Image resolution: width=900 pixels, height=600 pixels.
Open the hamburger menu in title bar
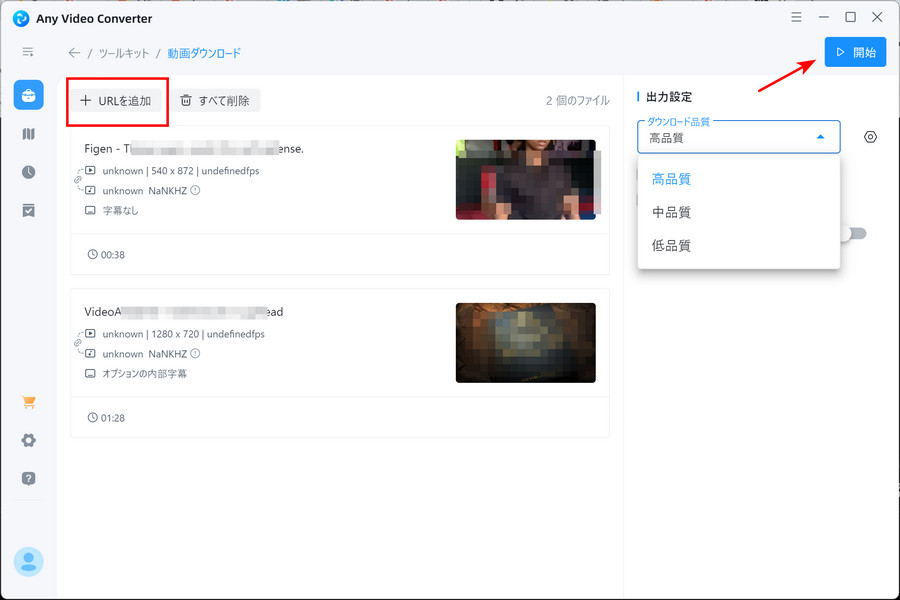tap(796, 17)
